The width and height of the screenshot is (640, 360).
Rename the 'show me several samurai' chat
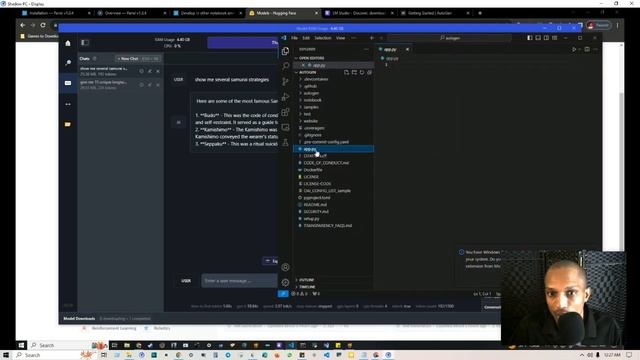[150, 71]
